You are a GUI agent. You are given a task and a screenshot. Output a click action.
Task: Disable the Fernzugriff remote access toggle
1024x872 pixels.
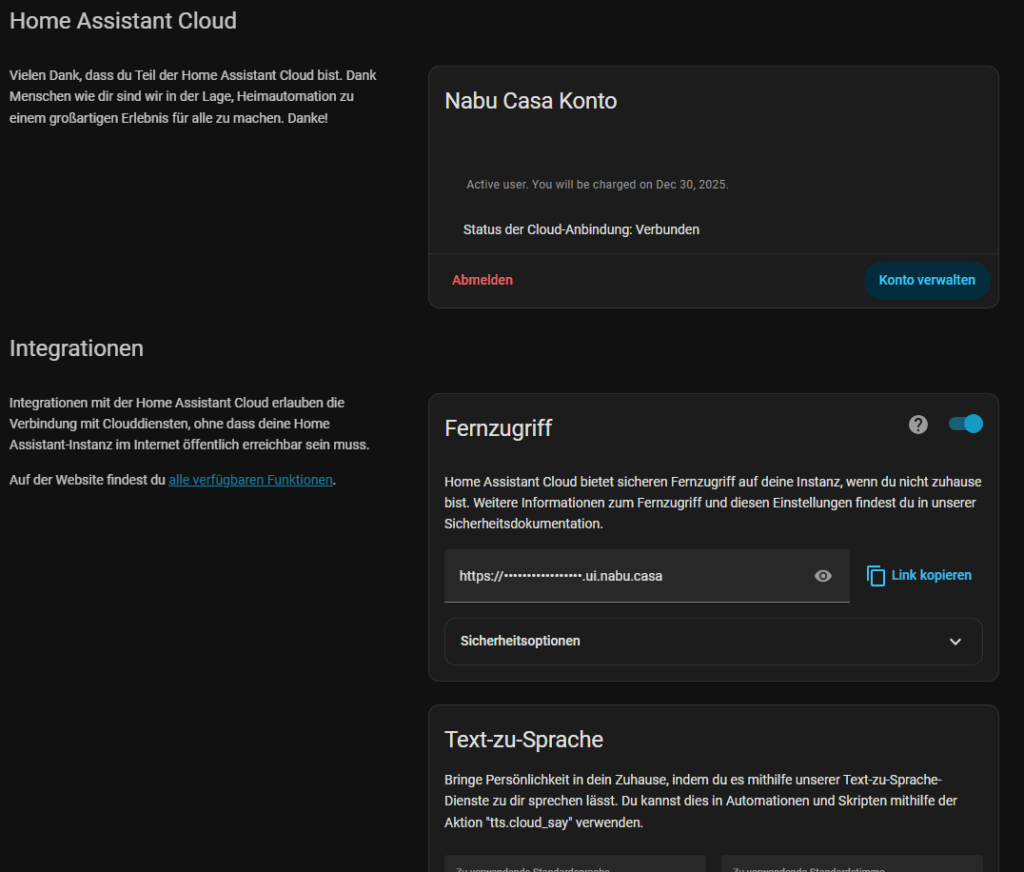point(966,424)
